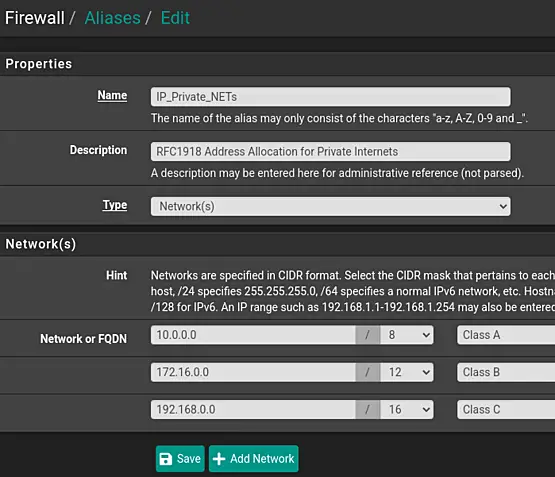Image resolution: width=555 pixels, height=477 pixels.
Task: Click the alias name characters help text
Action: pyautogui.click(x=339, y=118)
